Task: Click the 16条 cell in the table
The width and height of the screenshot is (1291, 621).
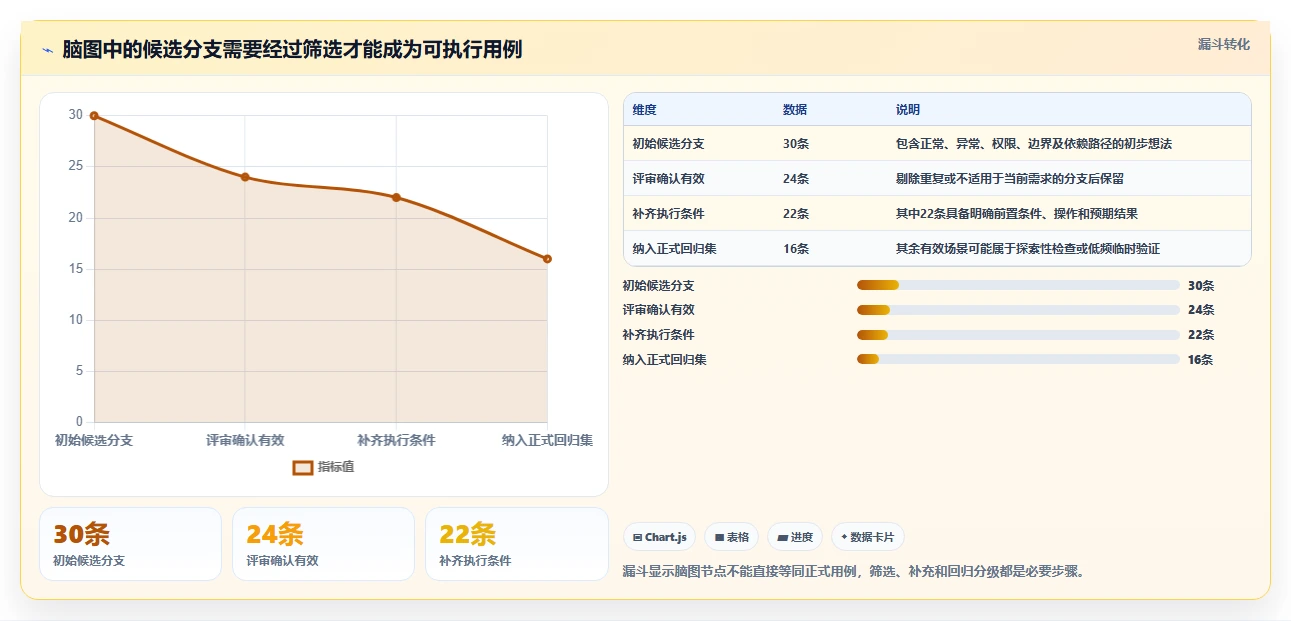Action: (796, 249)
